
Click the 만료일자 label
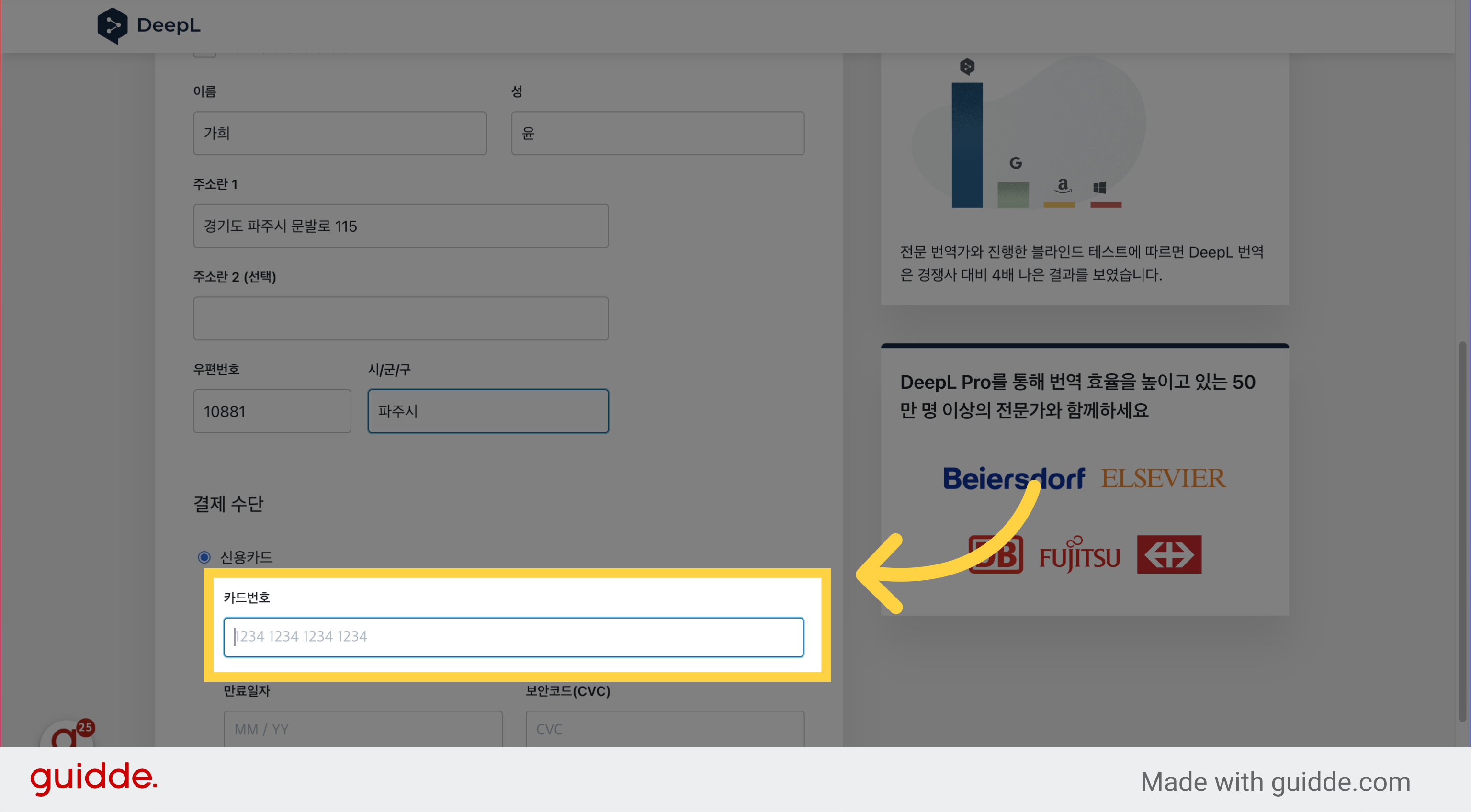point(246,691)
